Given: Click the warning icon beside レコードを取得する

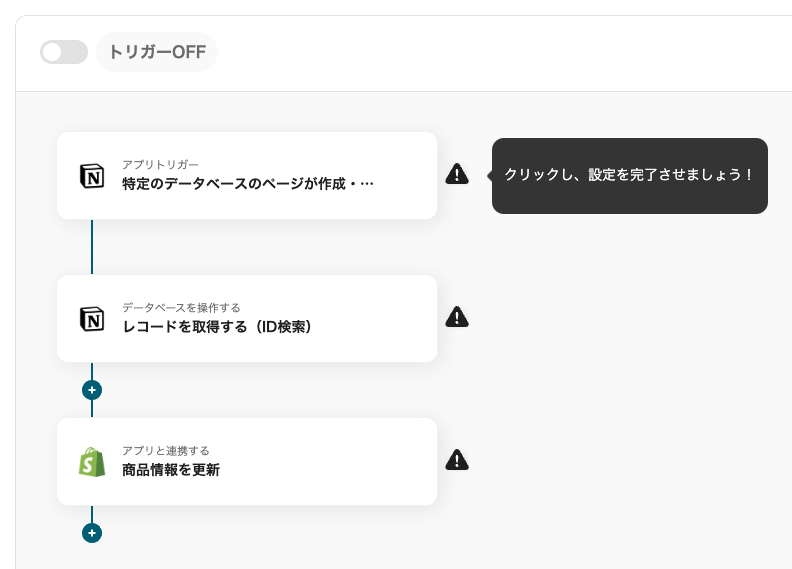Looking at the screenshot, I should pos(457,317).
